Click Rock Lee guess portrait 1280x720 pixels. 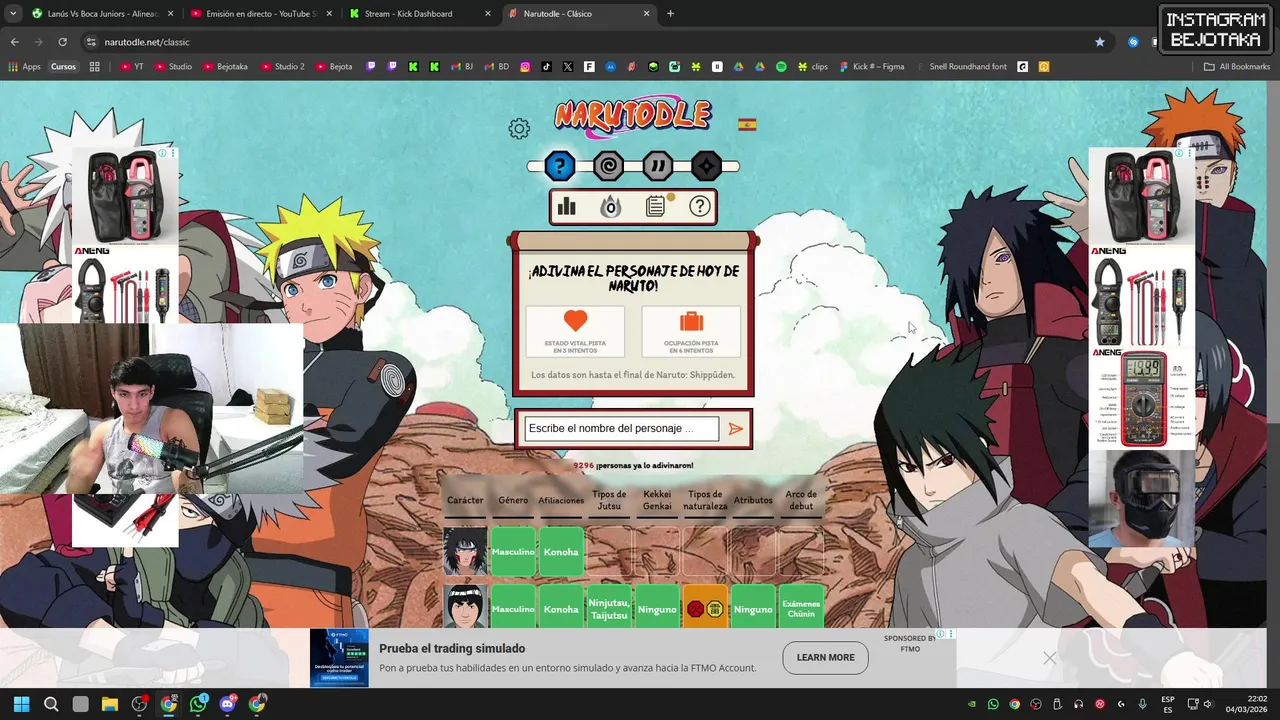coord(465,607)
